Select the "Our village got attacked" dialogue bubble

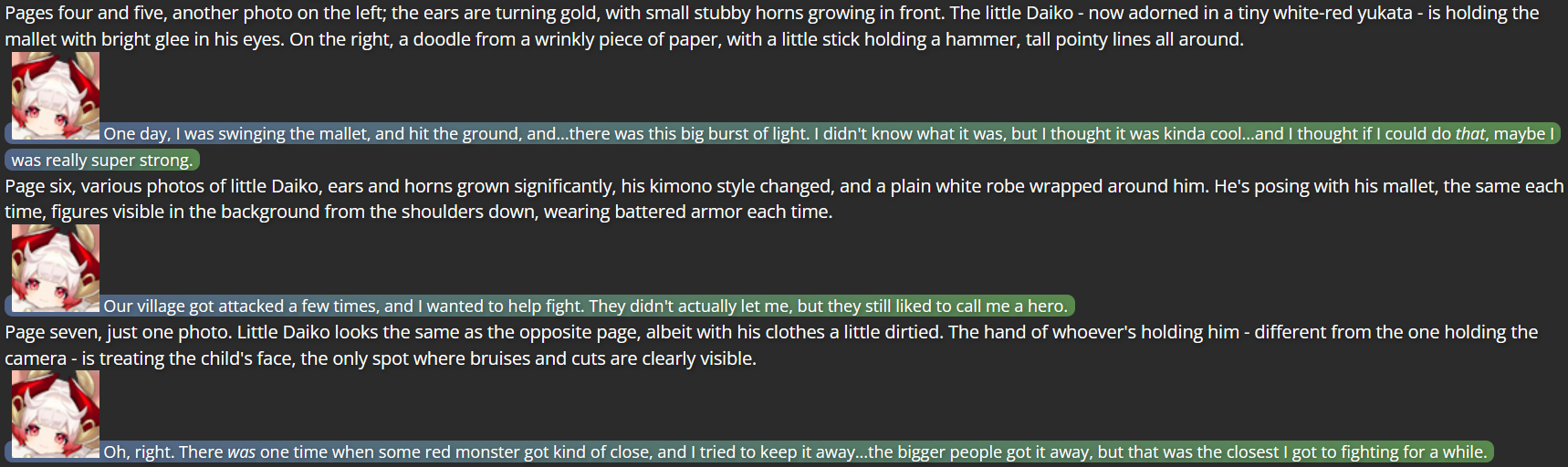tap(584, 306)
